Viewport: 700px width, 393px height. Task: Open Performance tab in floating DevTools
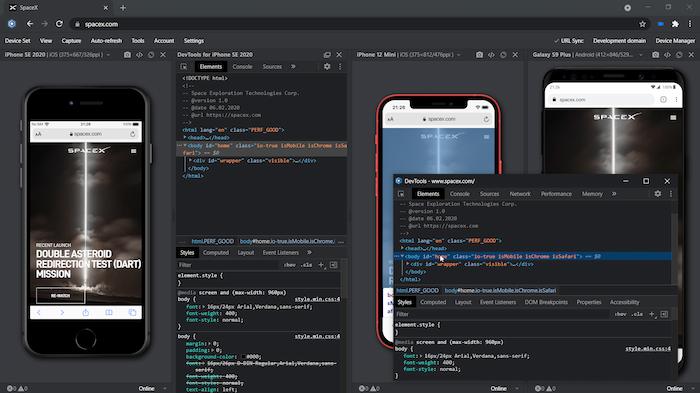(x=556, y=194)
